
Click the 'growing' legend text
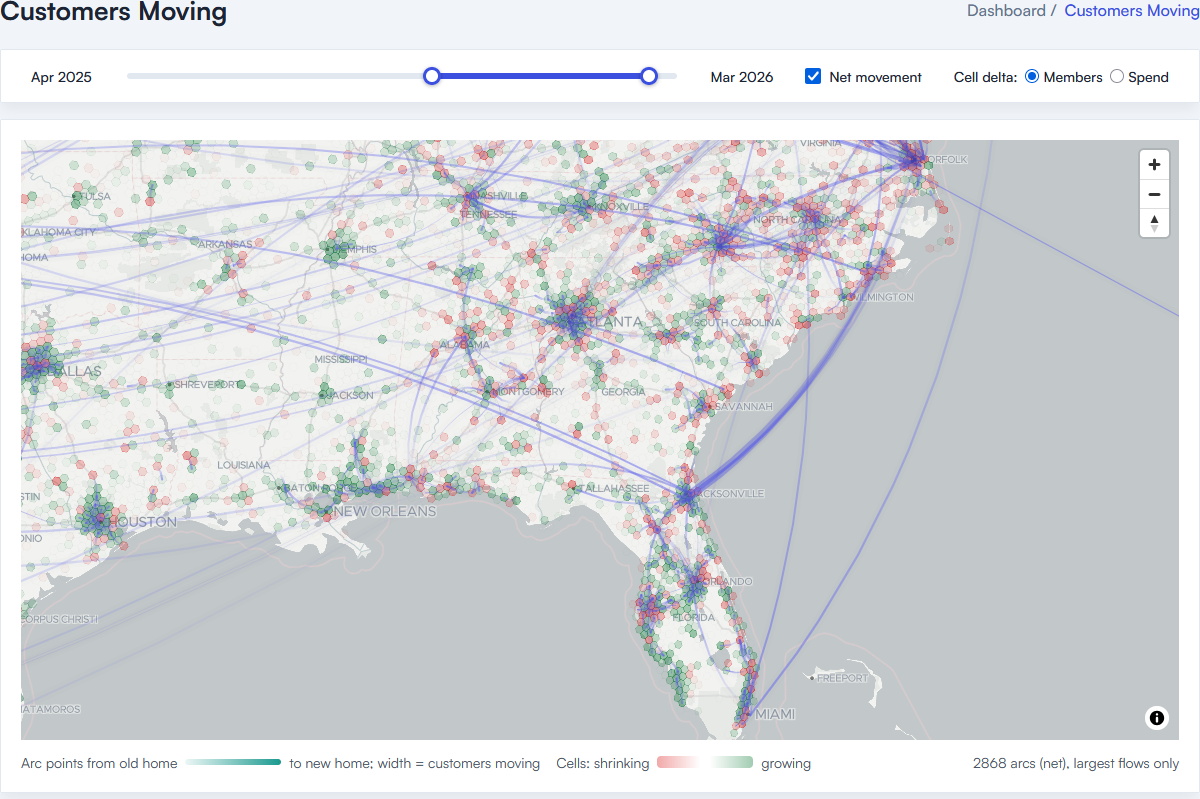point(786,763)
